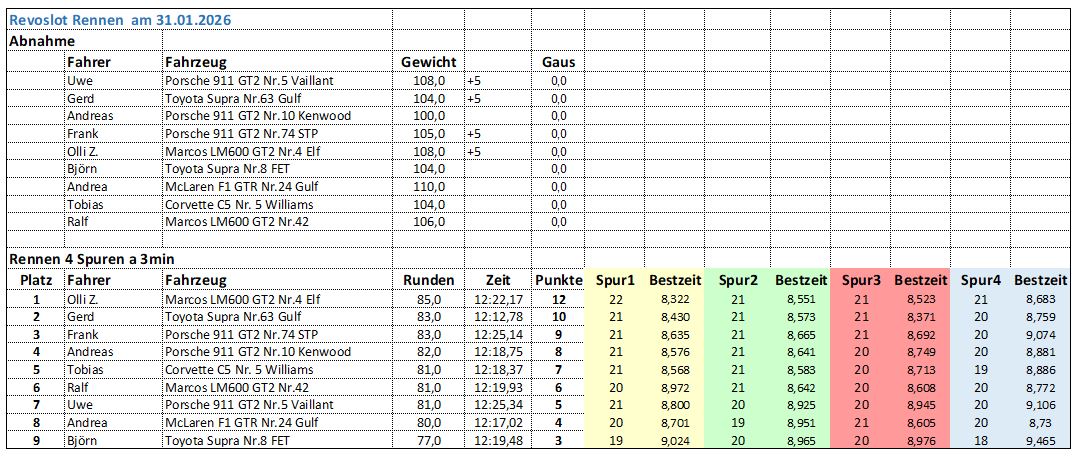Click best time 9,465 in the Spur4 column
This screenshot has height=457, width=1080.
[1040, 440]
